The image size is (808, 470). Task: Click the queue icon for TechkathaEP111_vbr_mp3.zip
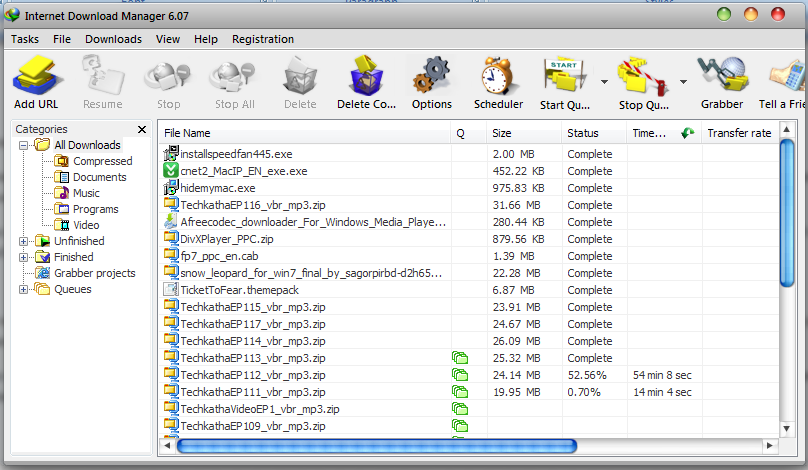pyautogui.click(x=460, y=392)
